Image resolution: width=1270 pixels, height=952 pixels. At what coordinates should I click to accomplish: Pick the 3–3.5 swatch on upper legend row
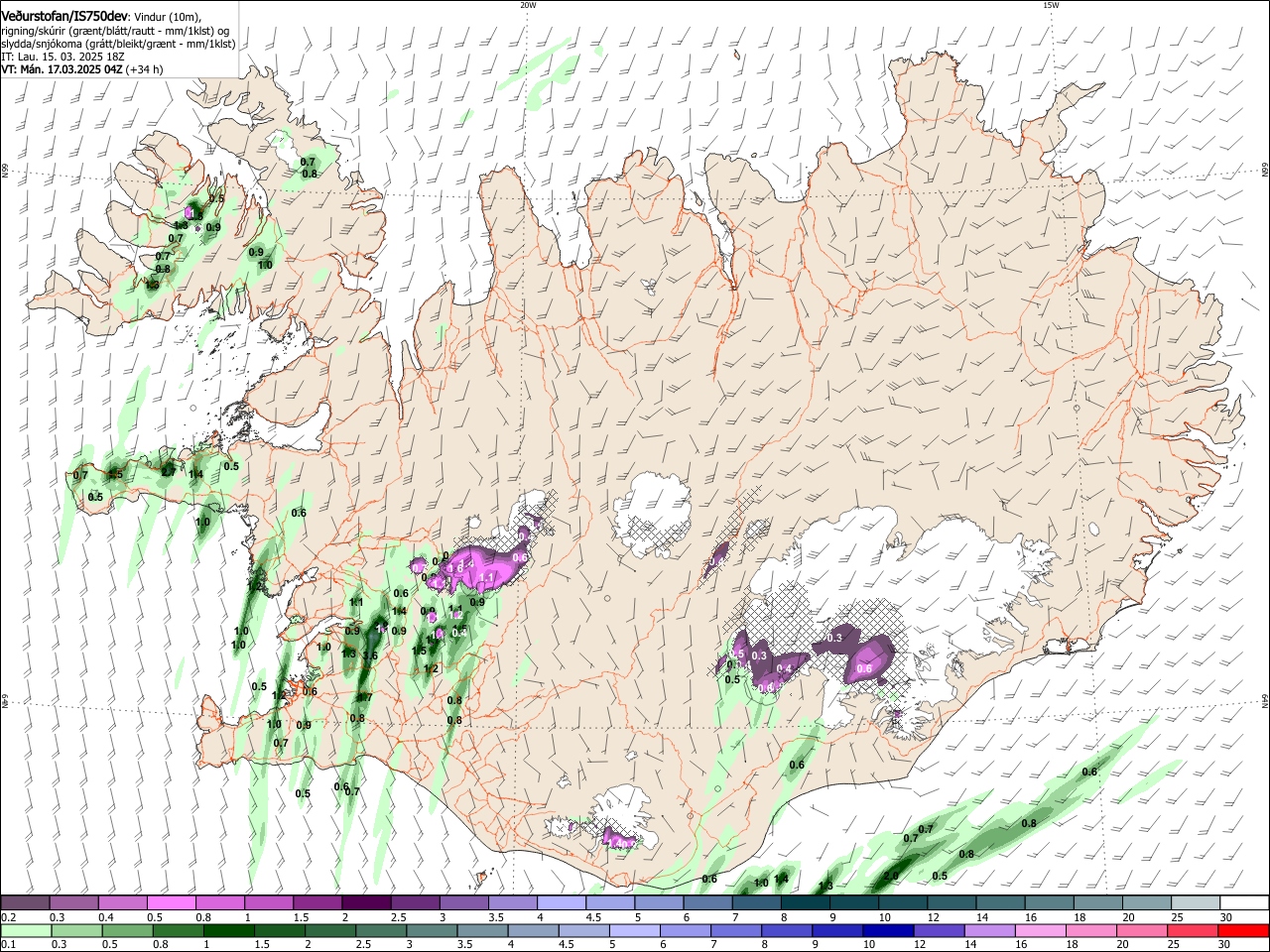pos(463,903)
